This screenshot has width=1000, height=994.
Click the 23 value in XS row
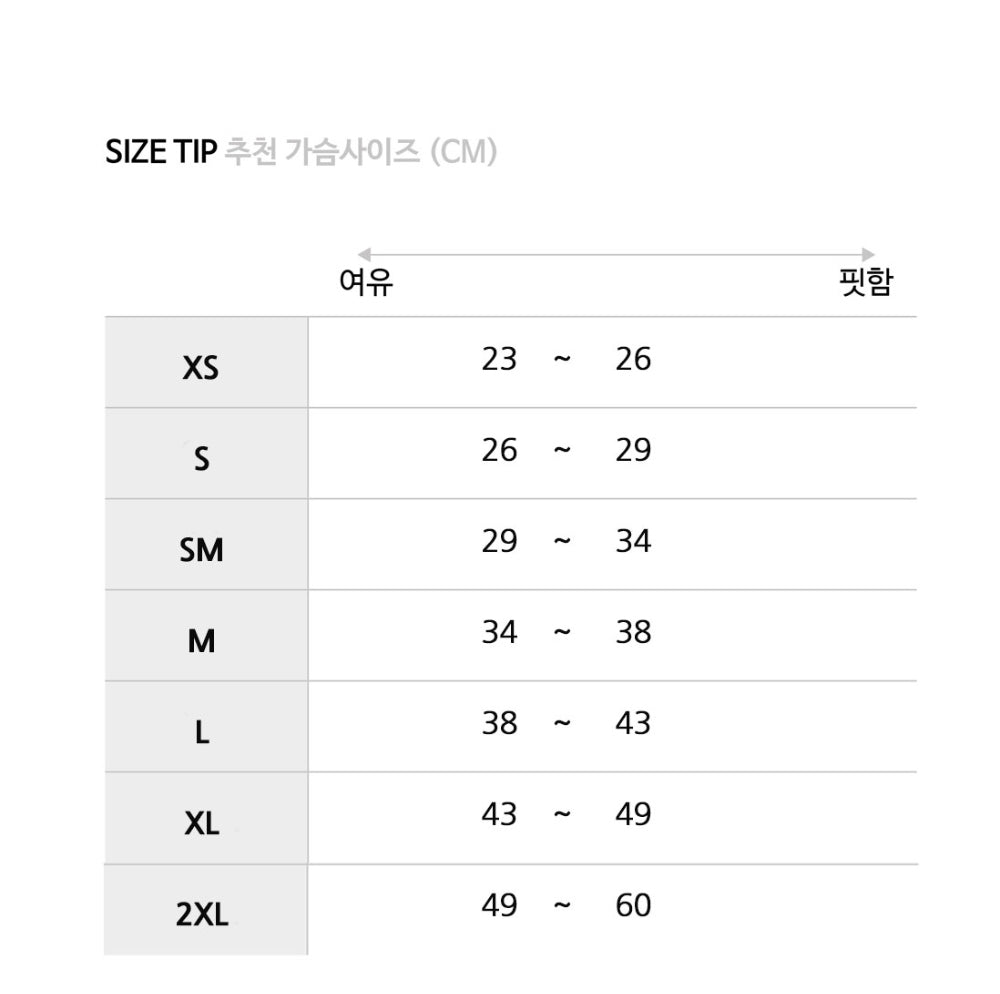tap(499, 359)
